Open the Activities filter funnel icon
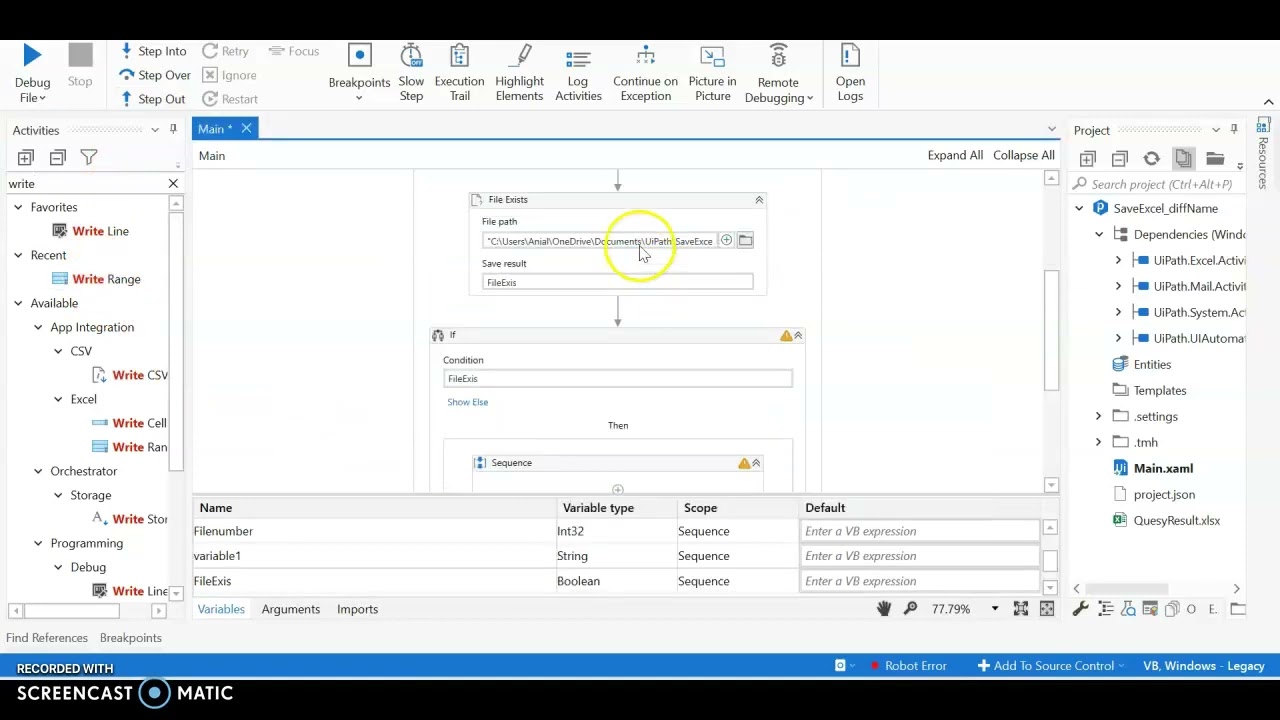Viewport: 1280px width, 720px height. (x=89, y=157)
